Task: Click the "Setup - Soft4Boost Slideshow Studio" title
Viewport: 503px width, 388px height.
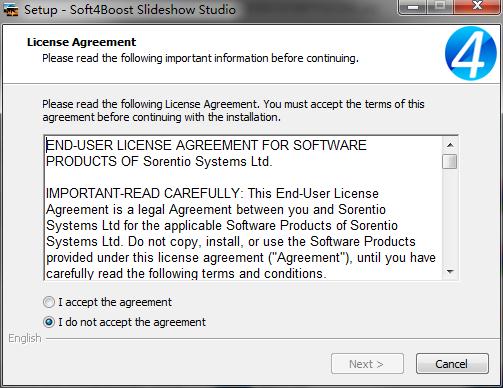Action: tap(130, 10)
